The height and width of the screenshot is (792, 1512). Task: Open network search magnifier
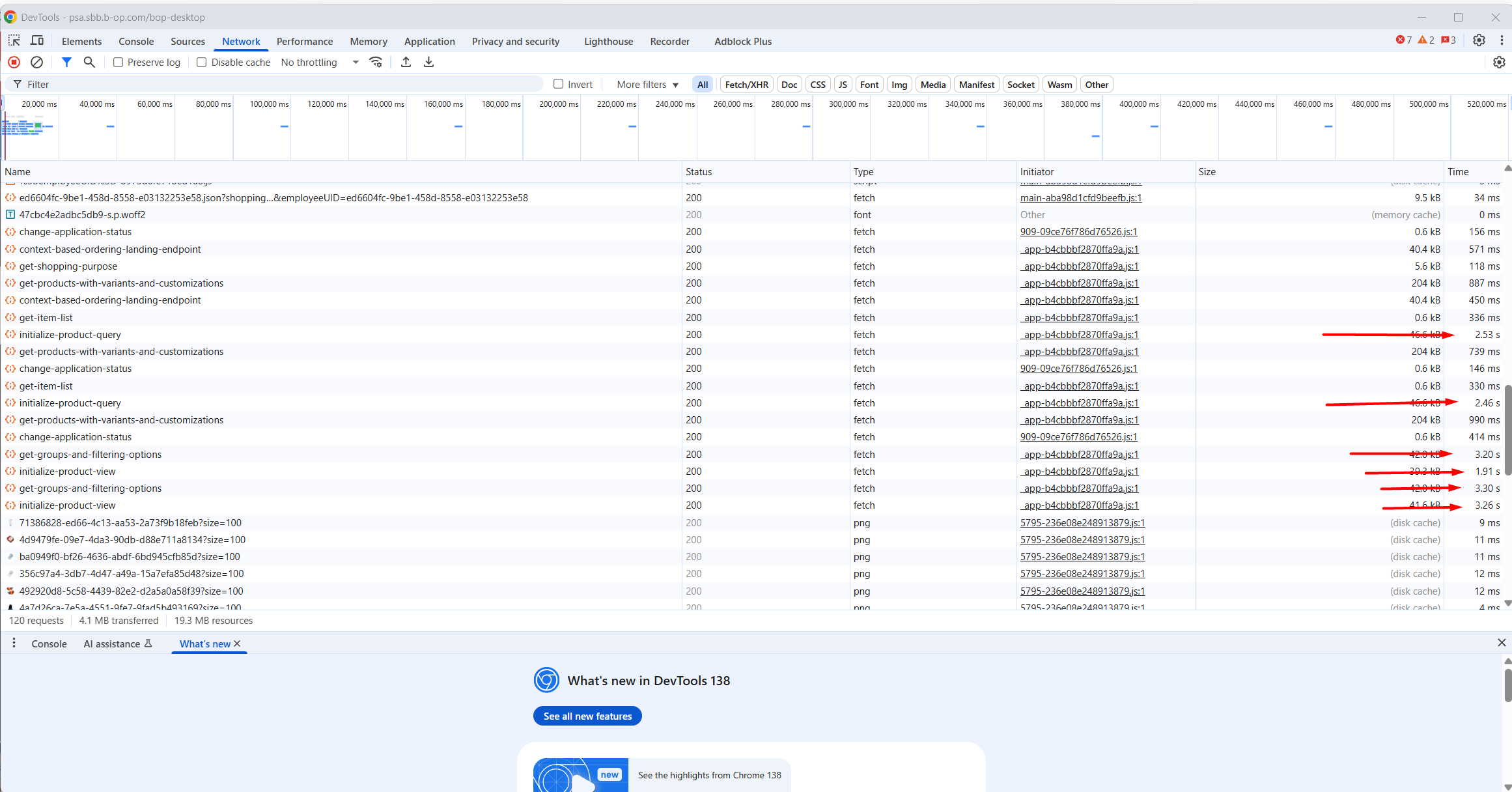coord(89,62)
